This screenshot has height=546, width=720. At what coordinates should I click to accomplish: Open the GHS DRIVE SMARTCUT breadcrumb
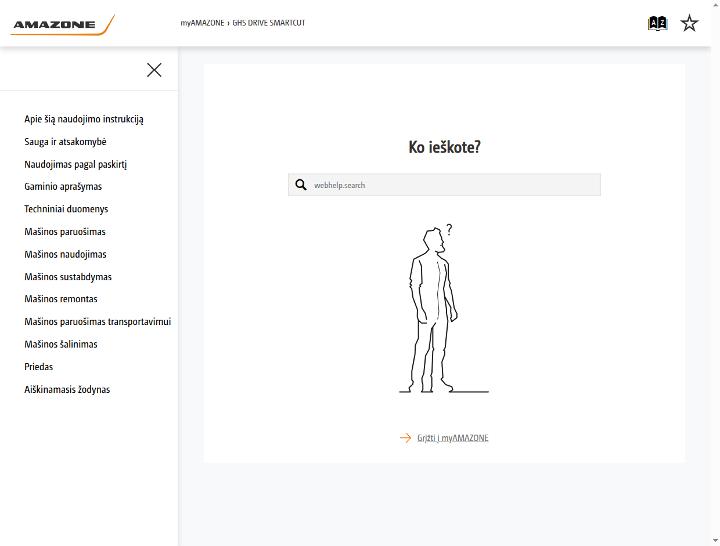pyautogui.click(x=269, y=23)
